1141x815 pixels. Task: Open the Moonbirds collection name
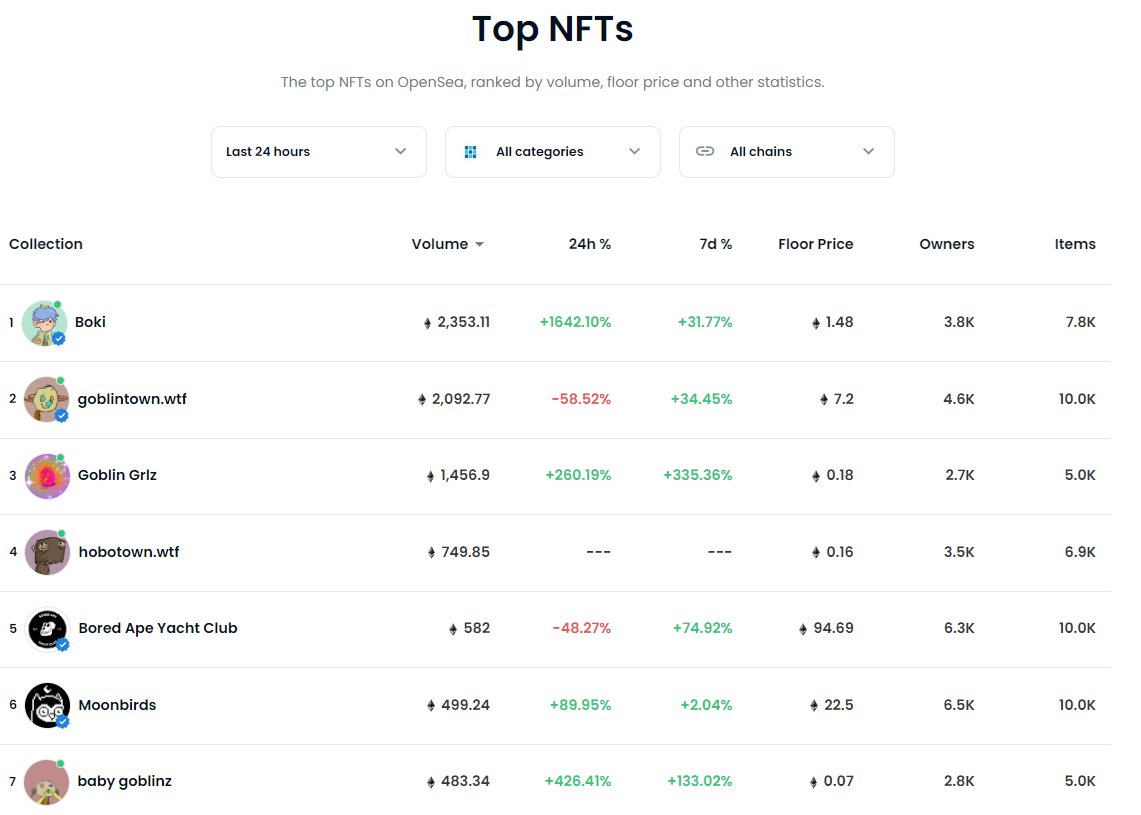(117, 704)
